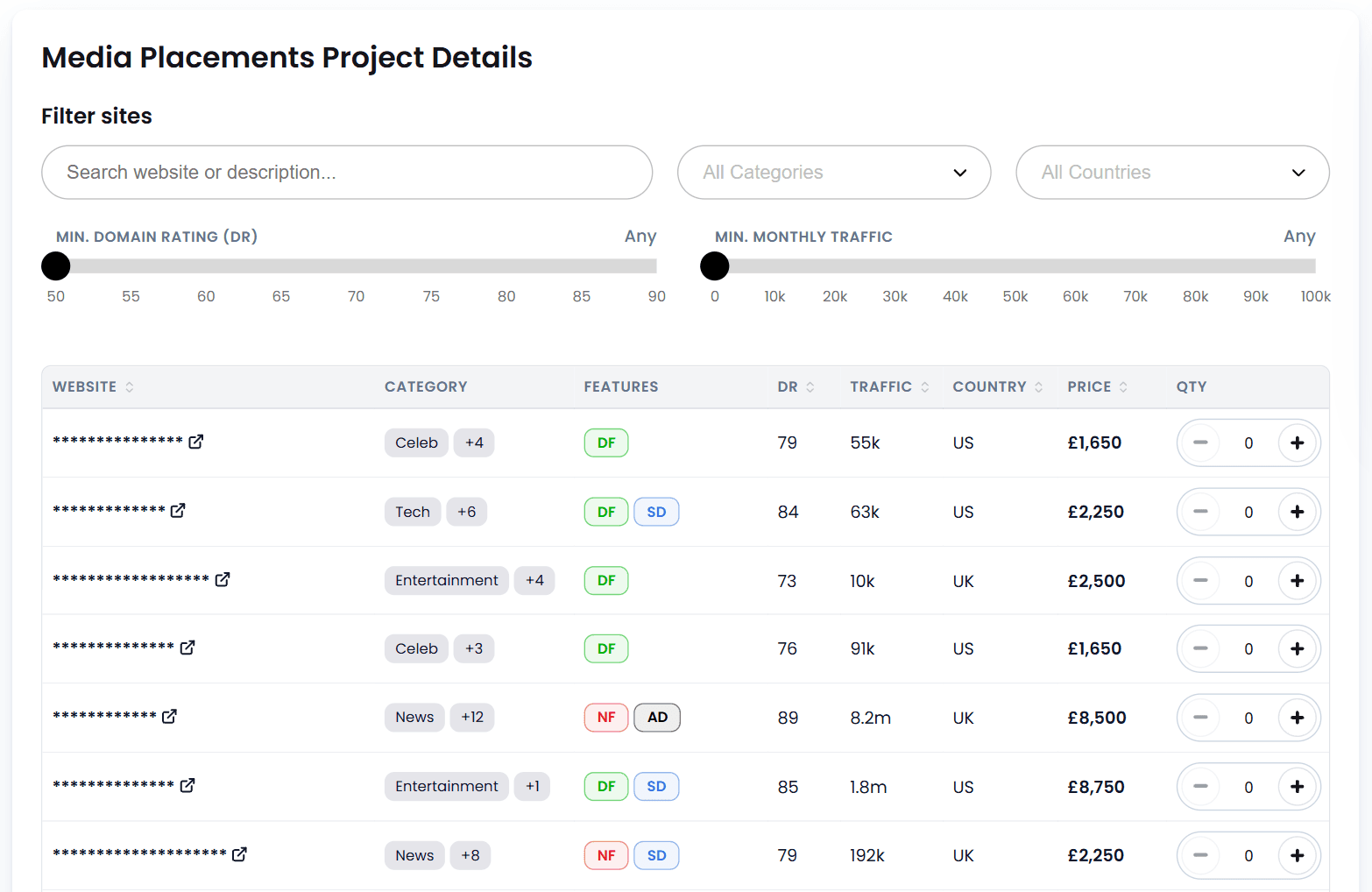
Task: Click the Min. Domain Rating slider handle
Action: pos(56,265)
